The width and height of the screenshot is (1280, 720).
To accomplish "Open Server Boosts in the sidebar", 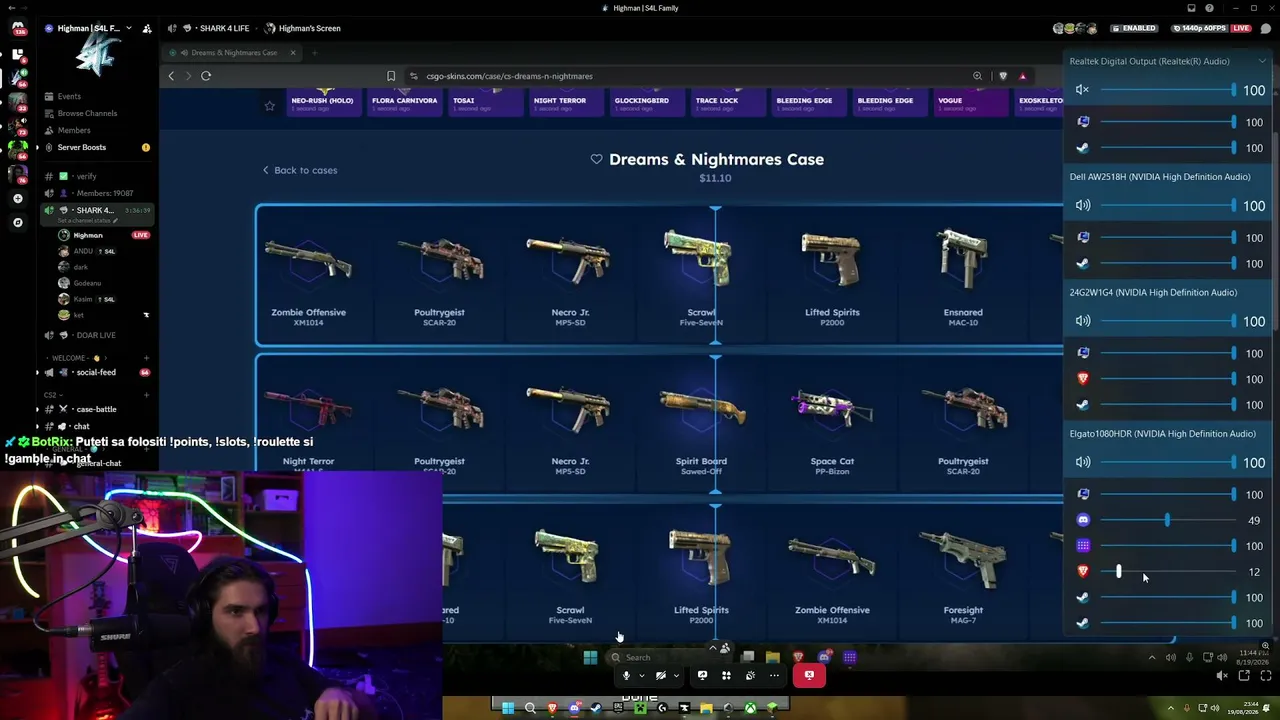I will (x=82, y=147).
